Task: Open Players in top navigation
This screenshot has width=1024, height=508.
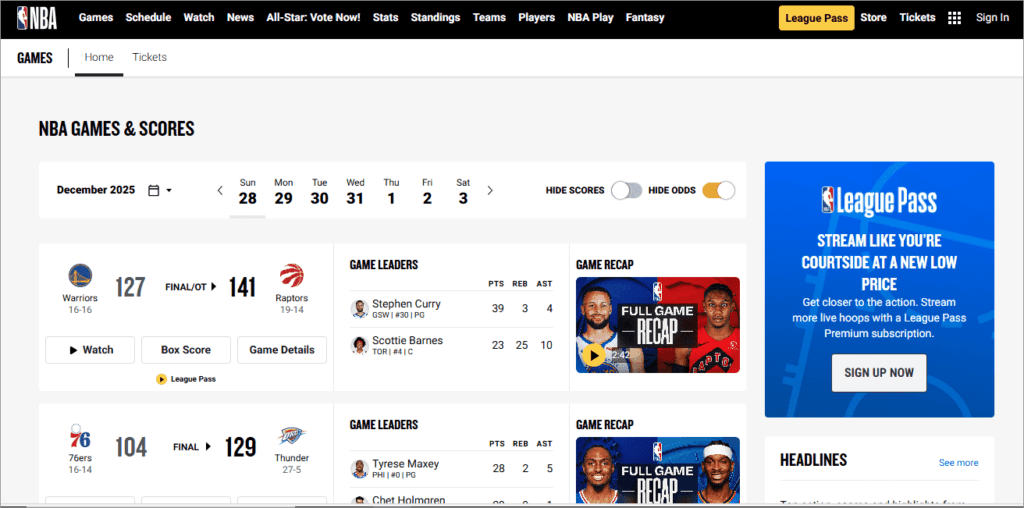Action: [537, 18]
